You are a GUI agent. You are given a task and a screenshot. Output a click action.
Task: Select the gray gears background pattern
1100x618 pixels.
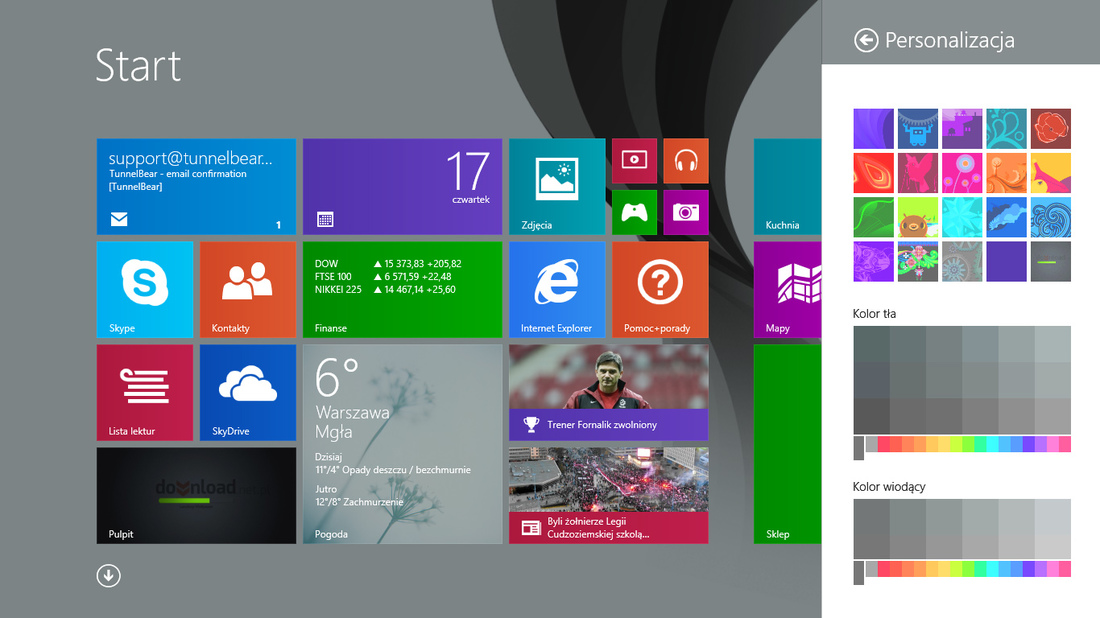[962, 261]
